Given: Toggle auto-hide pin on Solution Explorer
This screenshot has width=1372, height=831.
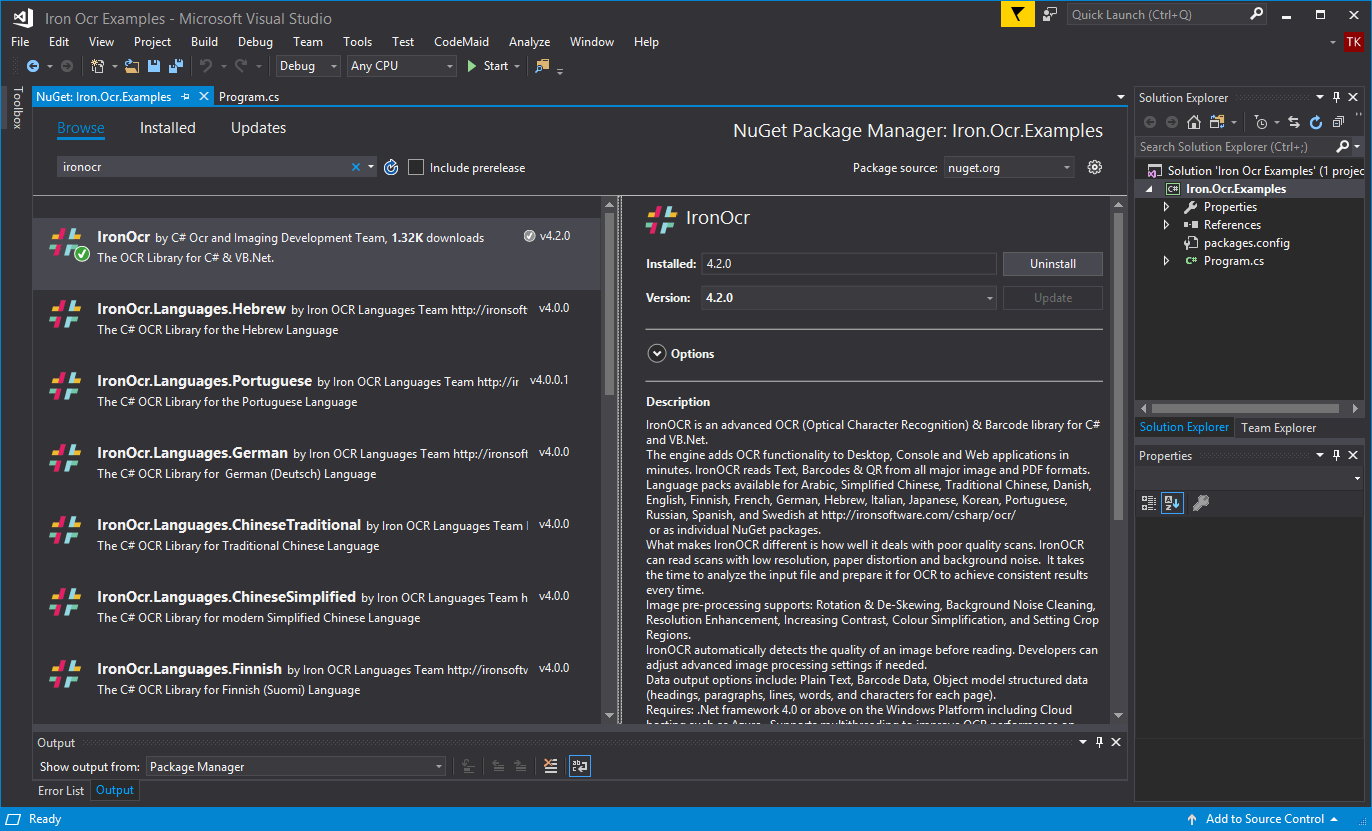Looking at the screenshot, I should click(x=1335, y=97).
